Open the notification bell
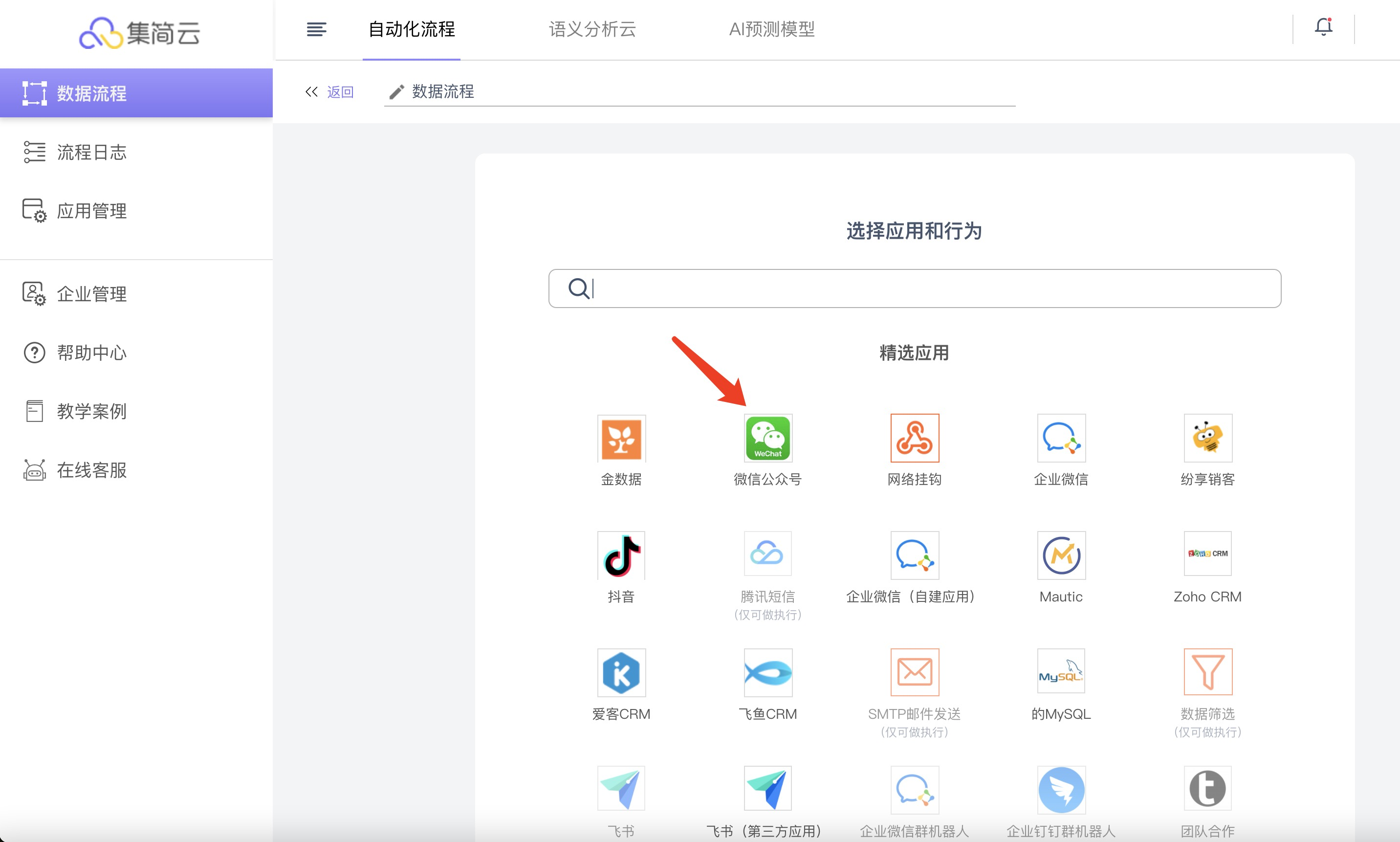Image resolution: width=1400 pixels, height=842 pixels. pos(1323,27)
